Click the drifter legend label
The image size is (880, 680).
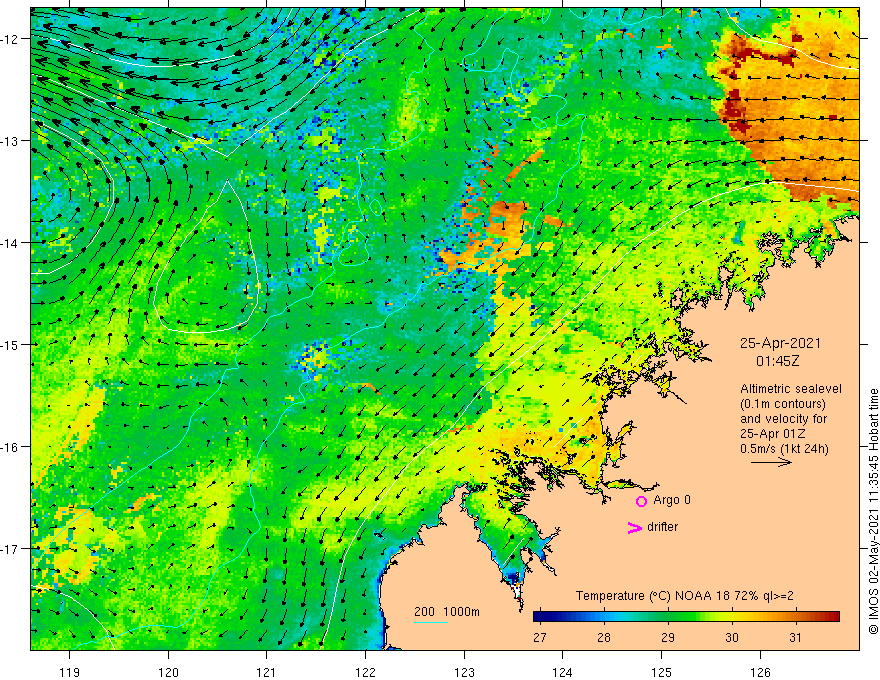point(662,527)
